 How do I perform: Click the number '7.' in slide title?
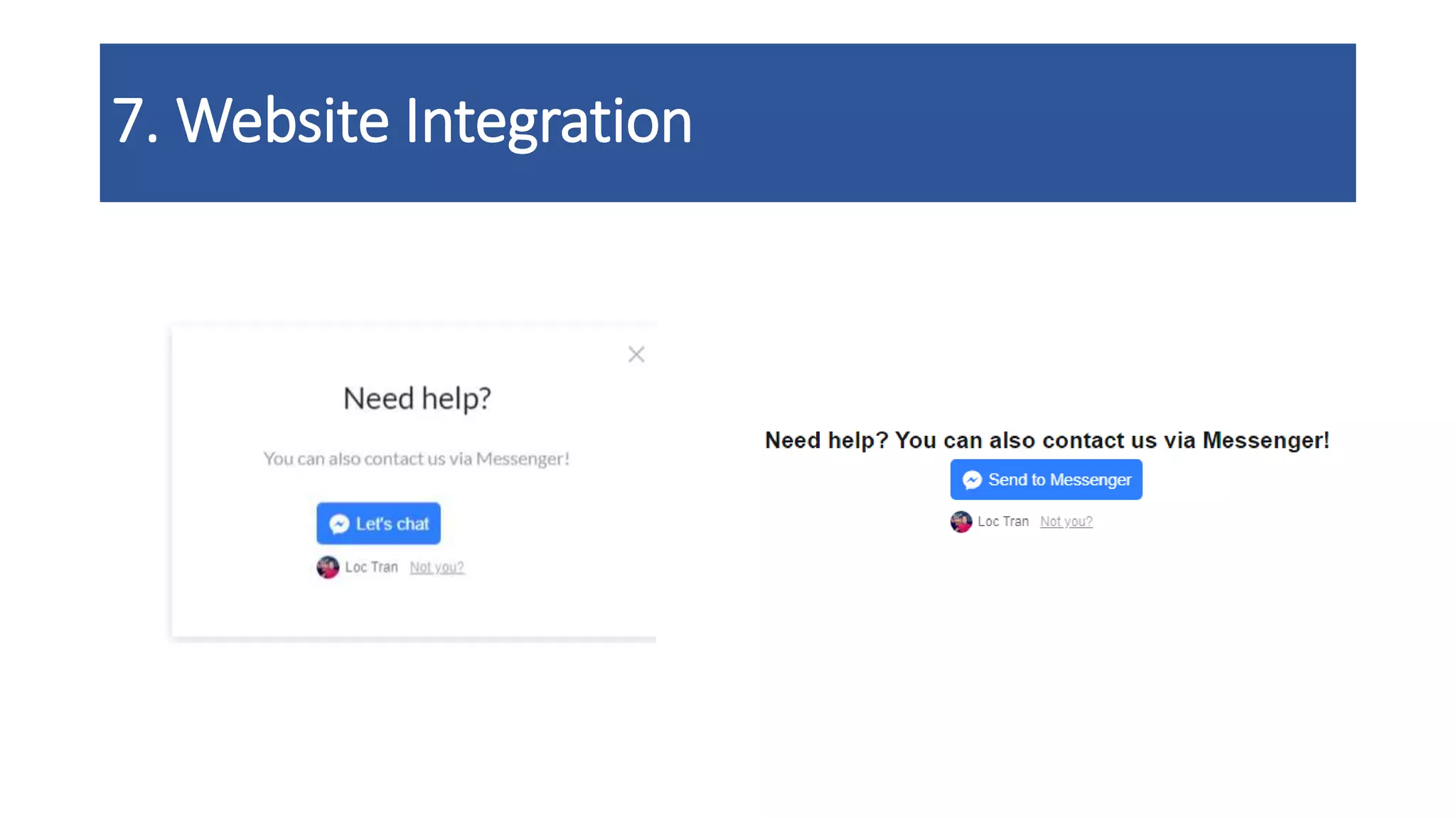(135, 121)
